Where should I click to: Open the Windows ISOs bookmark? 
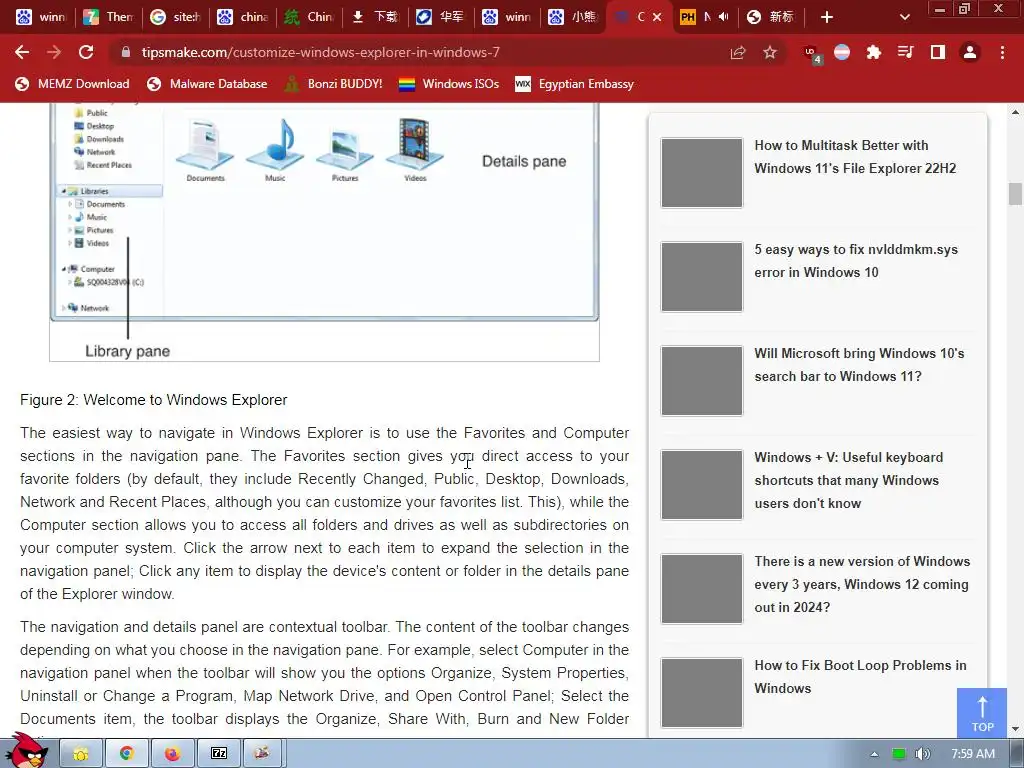tap(449, 84)
